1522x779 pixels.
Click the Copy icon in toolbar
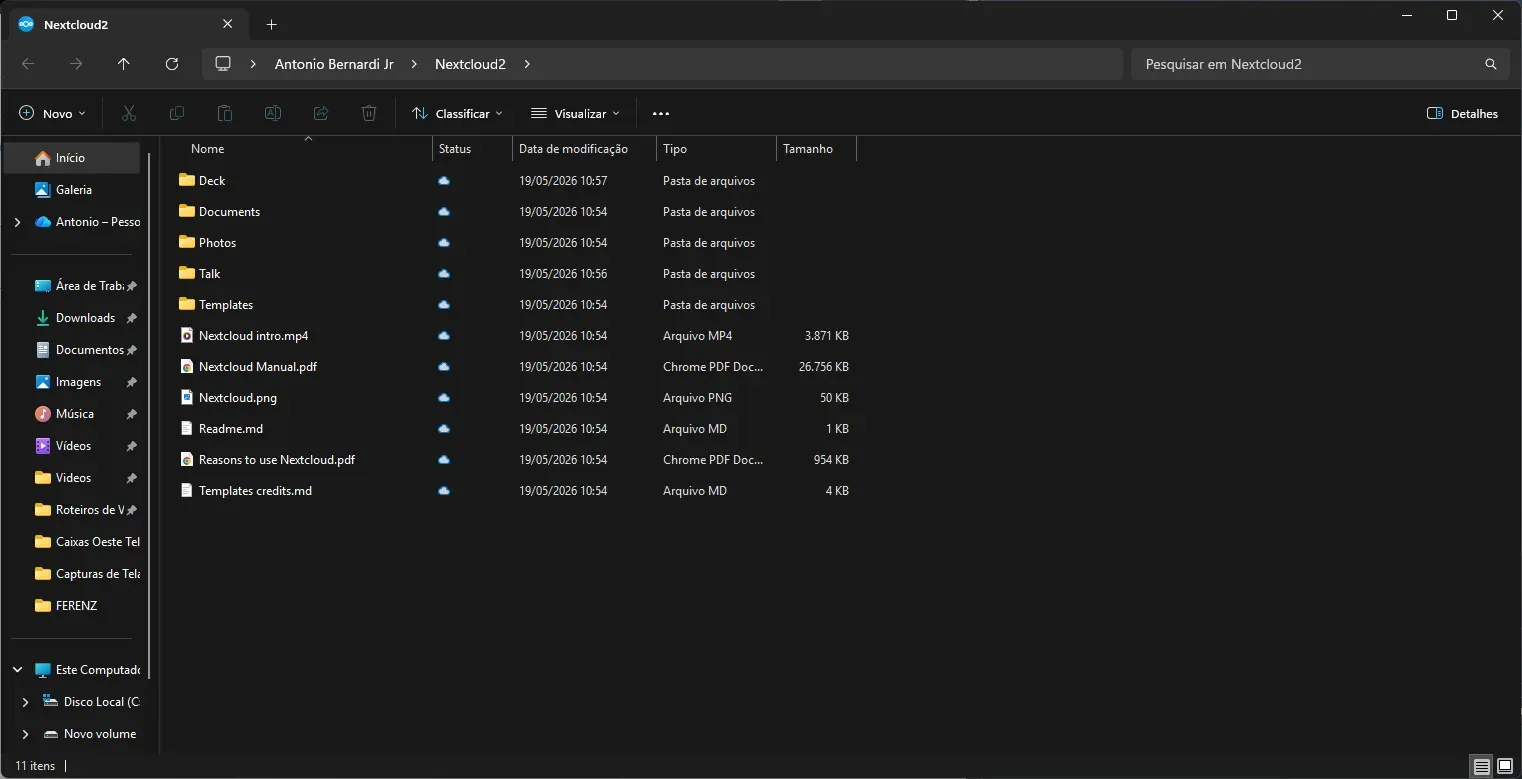(176, 113)
